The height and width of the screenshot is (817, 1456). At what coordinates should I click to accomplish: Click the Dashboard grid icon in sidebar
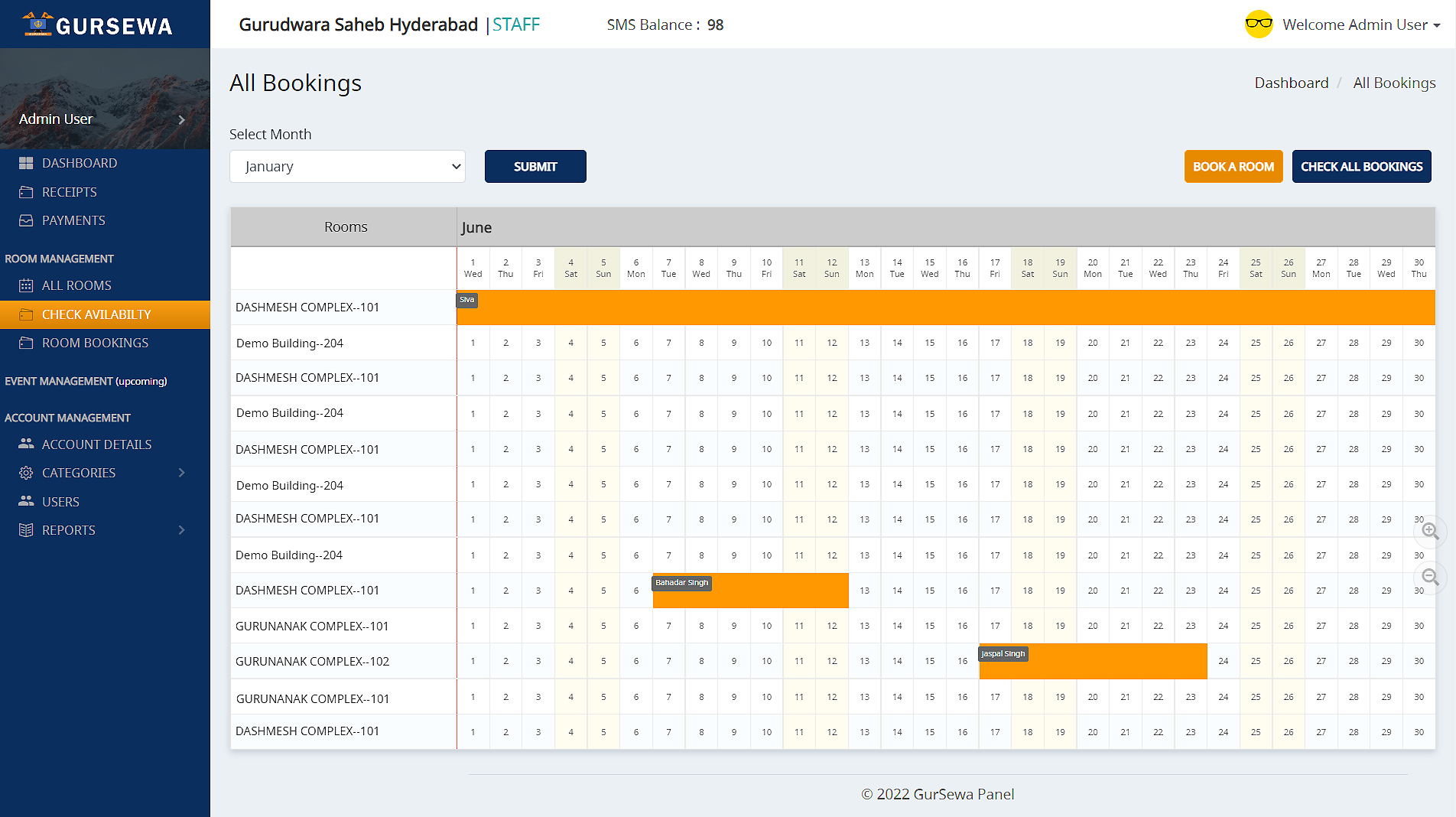(26, 163)
